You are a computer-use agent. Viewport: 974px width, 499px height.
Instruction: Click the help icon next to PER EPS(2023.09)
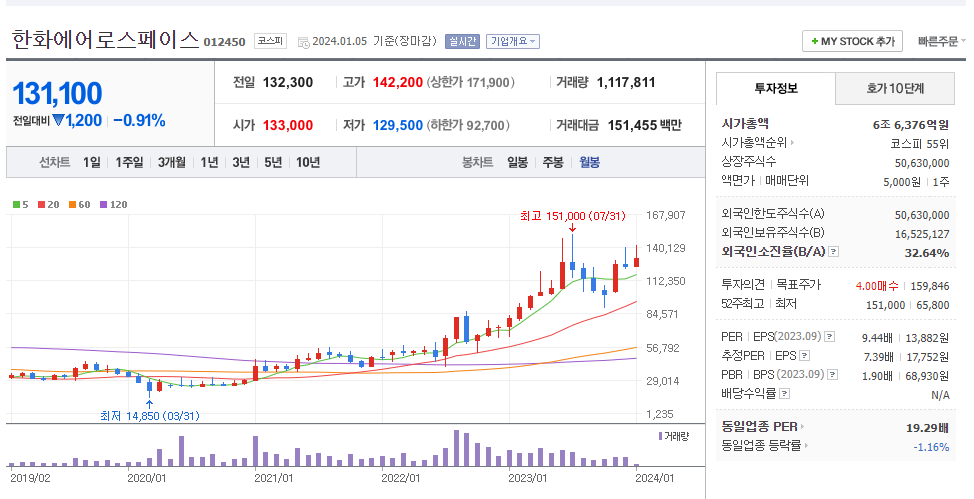coord(829,337)
